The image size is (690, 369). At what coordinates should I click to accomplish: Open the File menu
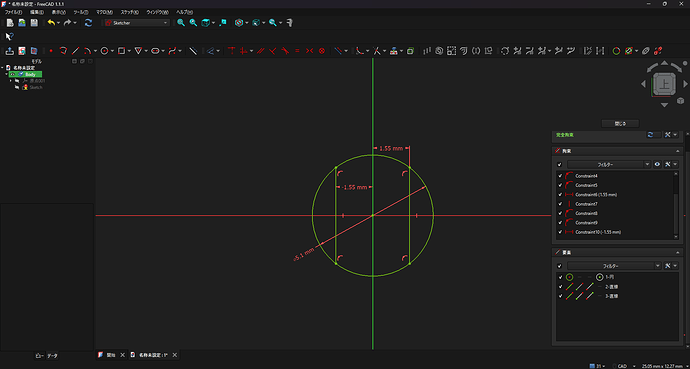13,12
